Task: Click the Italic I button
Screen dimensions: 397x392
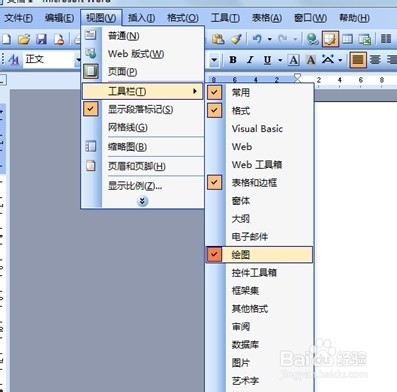Action: click(x=250, y=60)
